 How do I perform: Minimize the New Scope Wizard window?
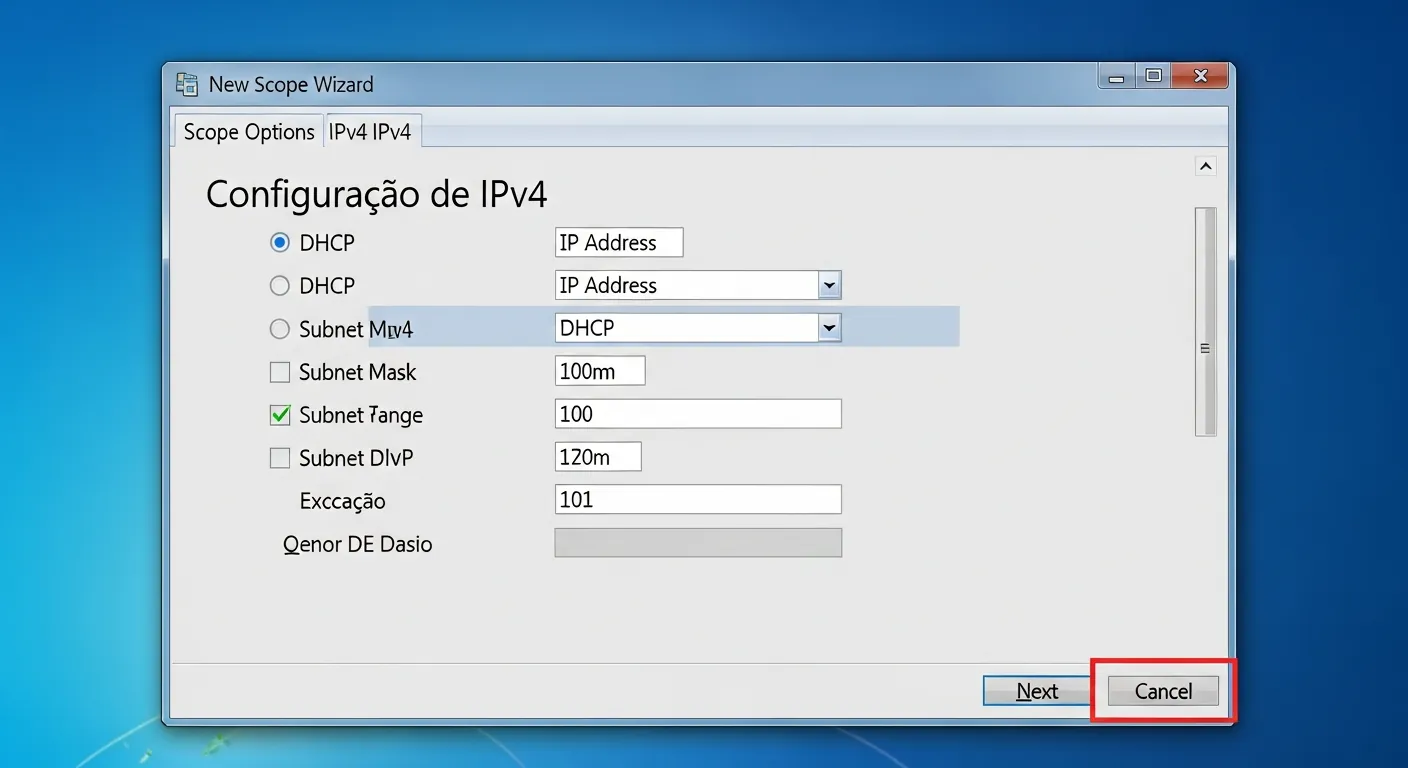point(1116,77)
